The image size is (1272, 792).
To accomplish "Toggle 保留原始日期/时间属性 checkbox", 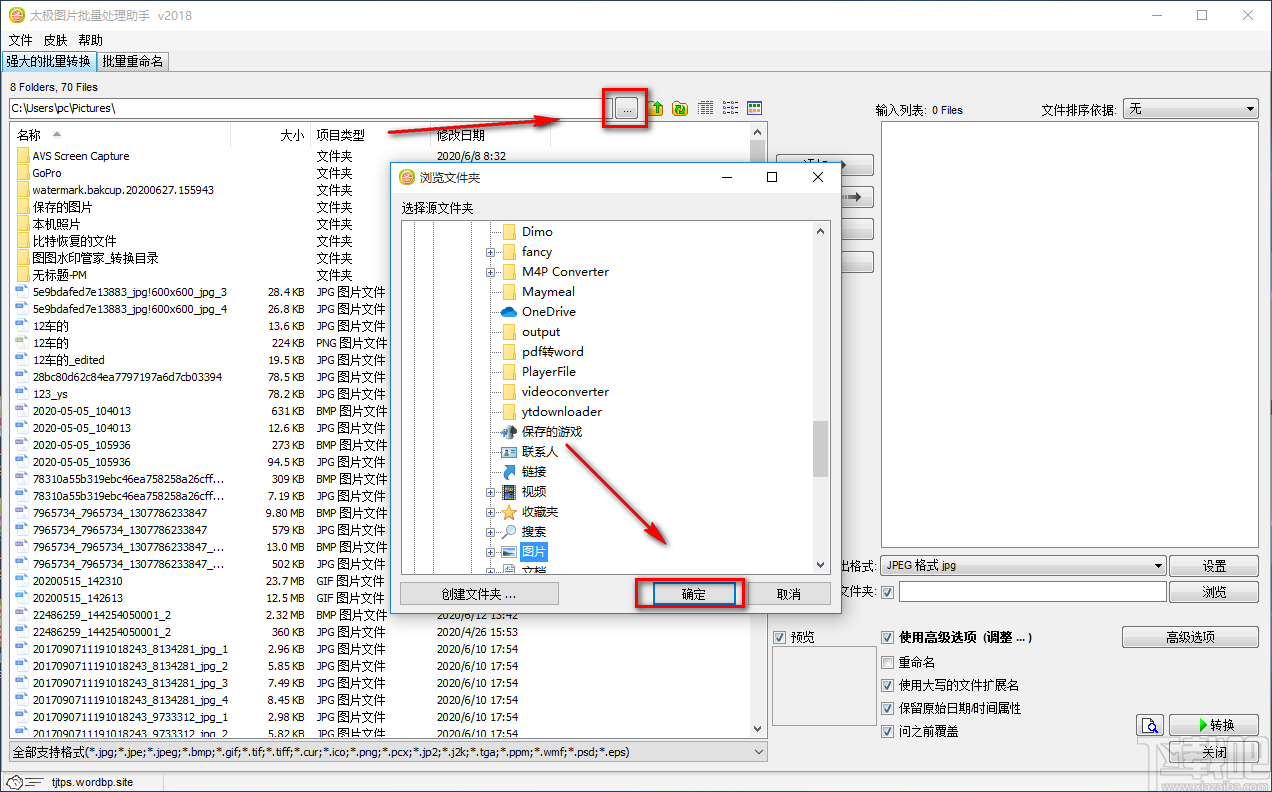I will [887, 709].
